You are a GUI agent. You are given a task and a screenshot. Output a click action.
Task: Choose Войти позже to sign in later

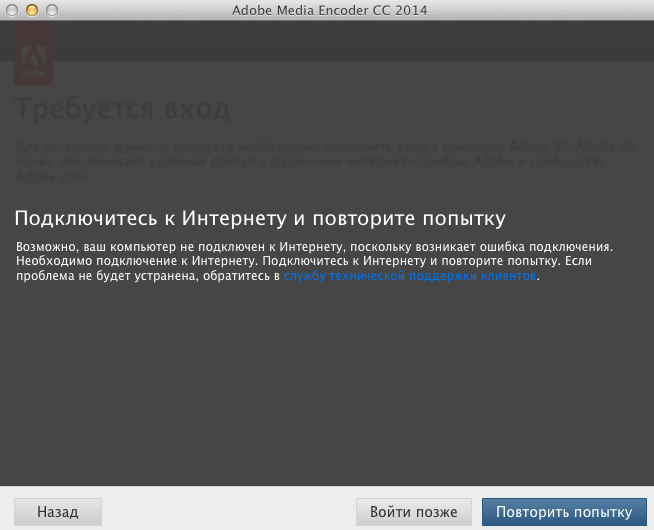click(x=414, y=512)
